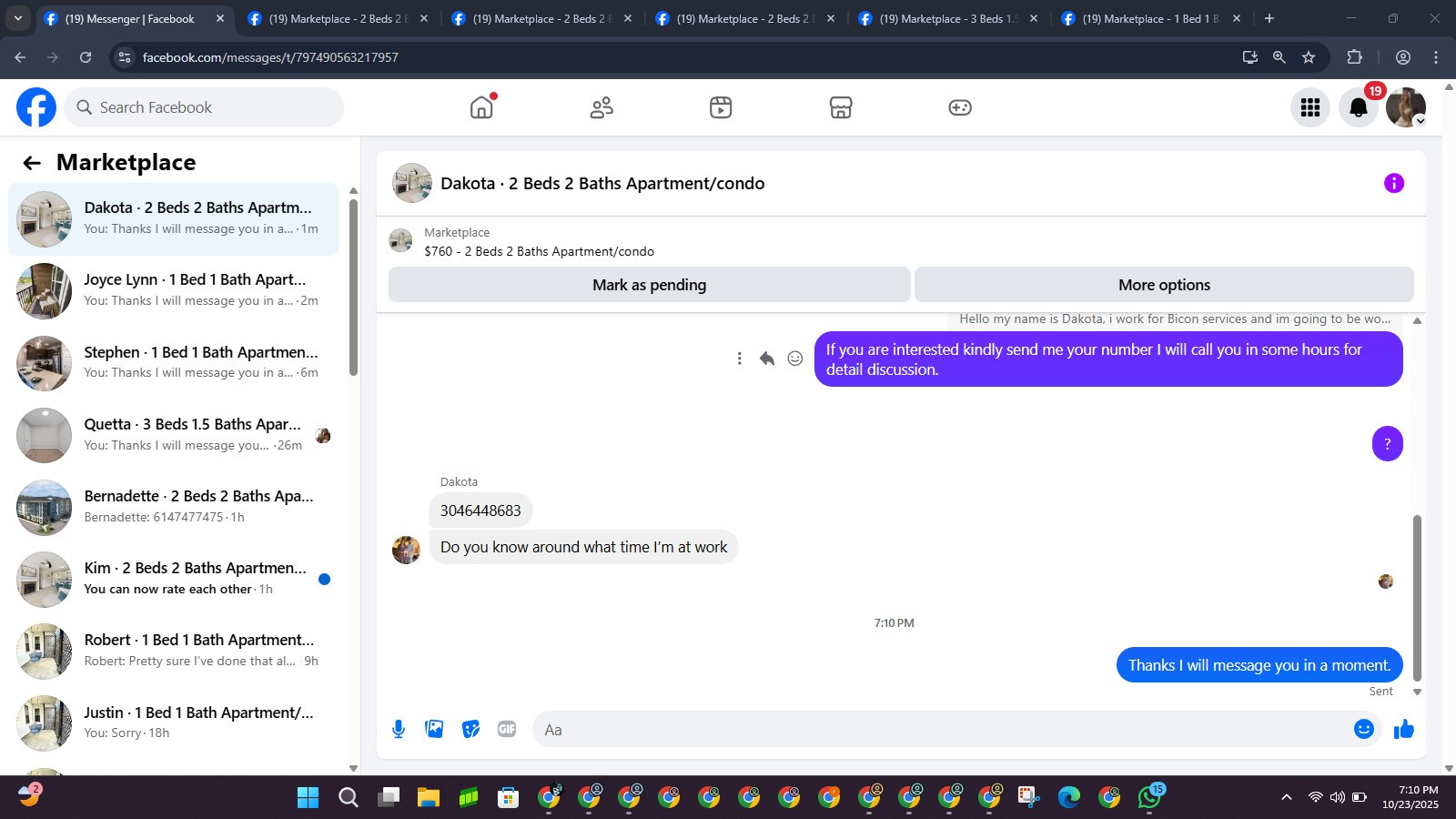Click the 'Thanks I will message you' bubble
Screen dimensions: 1456x819
[x=1259, y=665]
